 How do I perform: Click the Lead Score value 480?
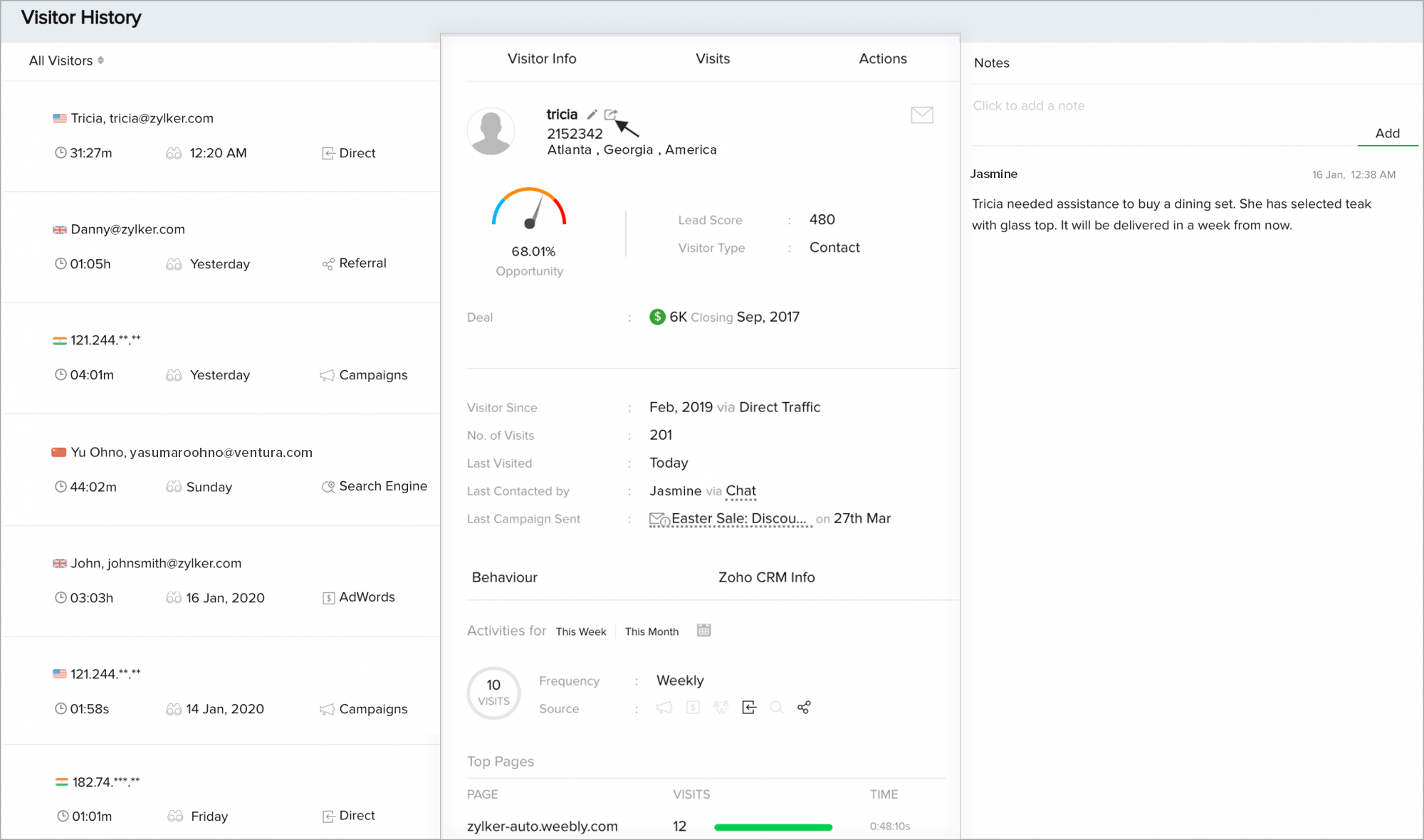coord(822,219)
